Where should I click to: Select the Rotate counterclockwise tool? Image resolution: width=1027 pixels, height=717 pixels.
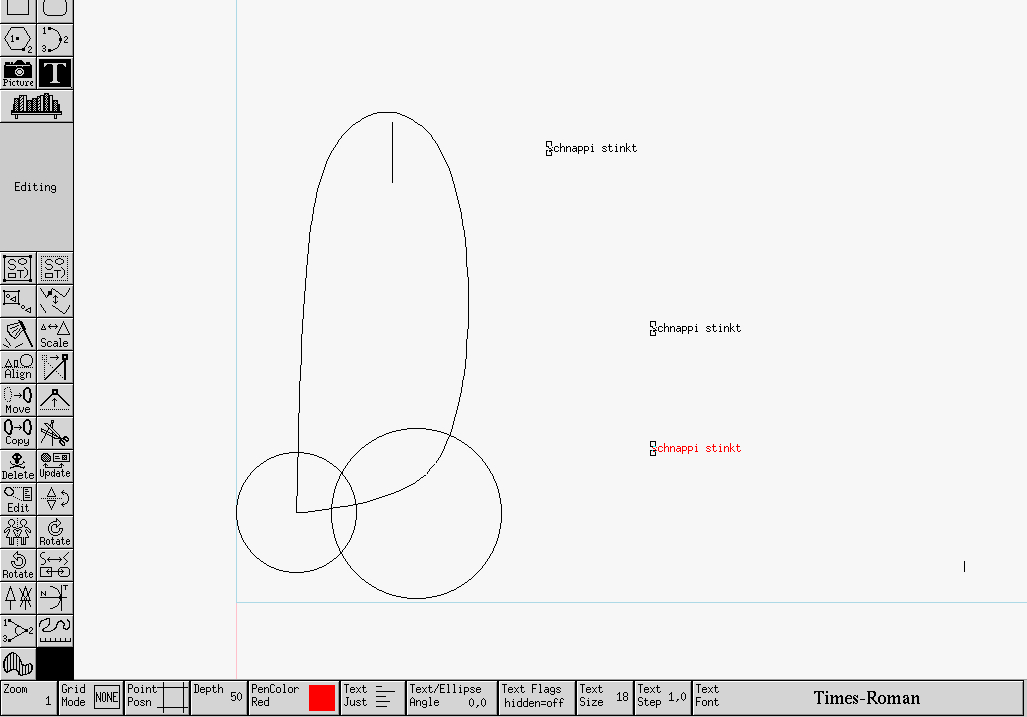point(18,565)
